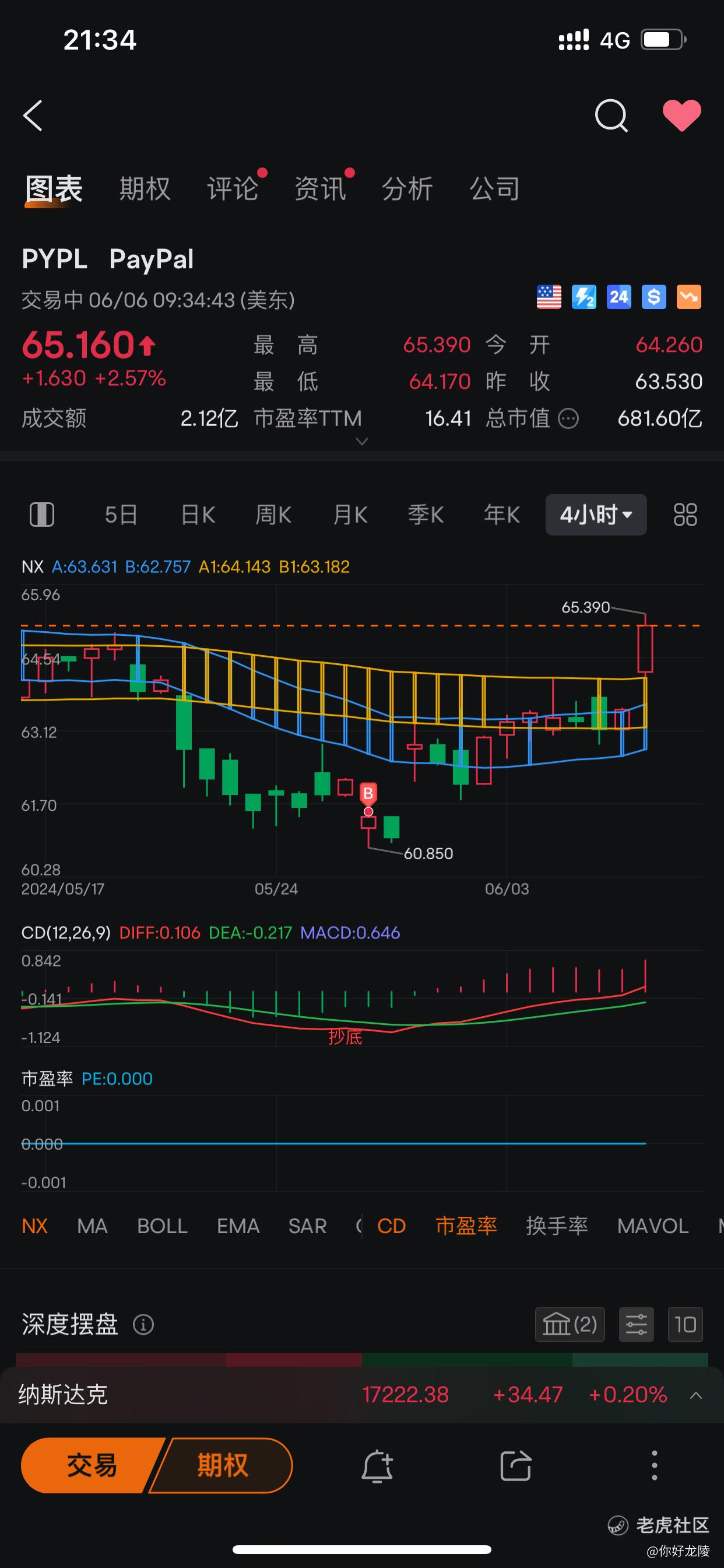
Task: Tap the 60.850 low price label
Action: [x=428, y=853]
